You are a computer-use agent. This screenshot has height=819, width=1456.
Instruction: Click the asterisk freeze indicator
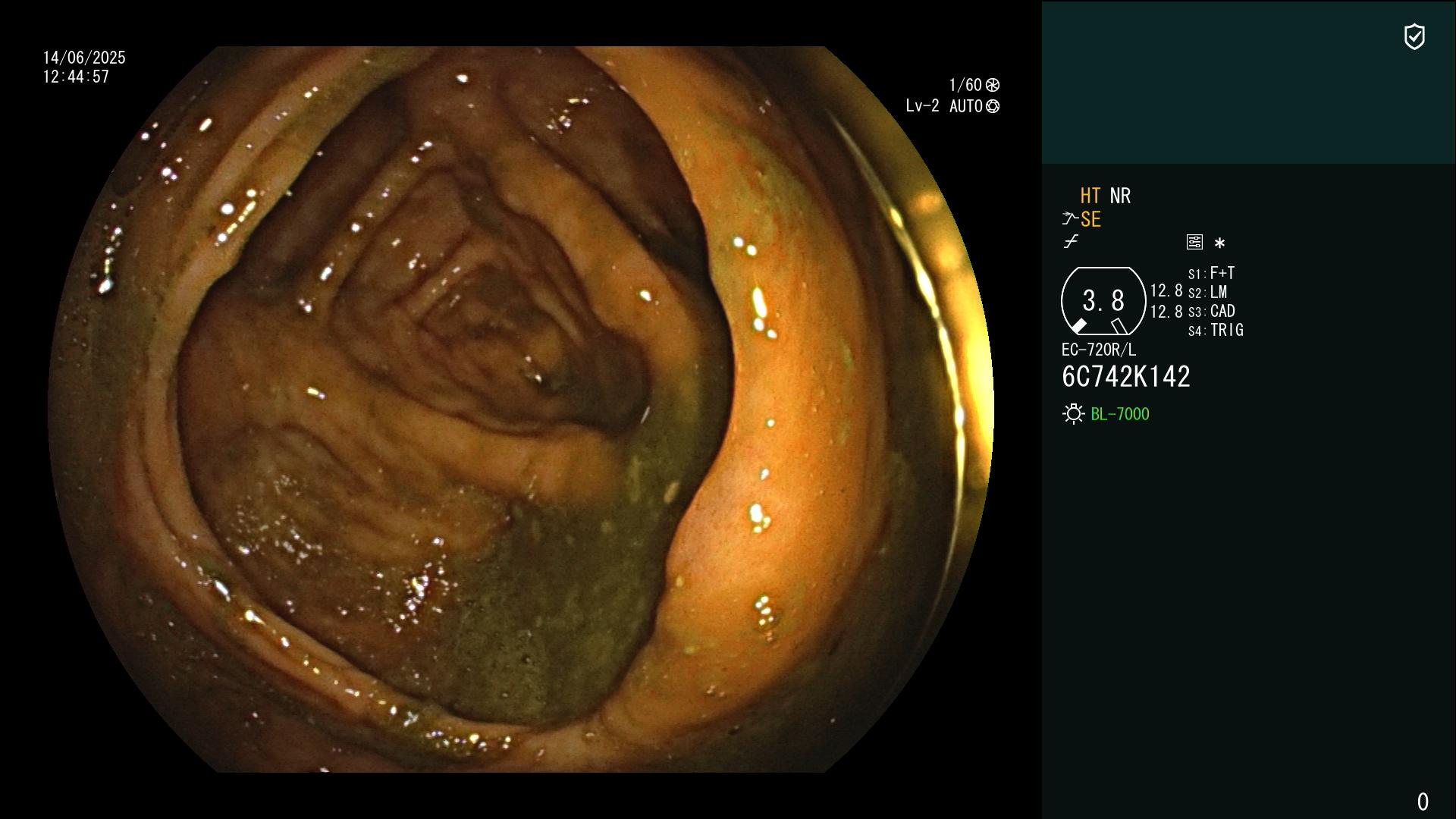pos(1219,243)
